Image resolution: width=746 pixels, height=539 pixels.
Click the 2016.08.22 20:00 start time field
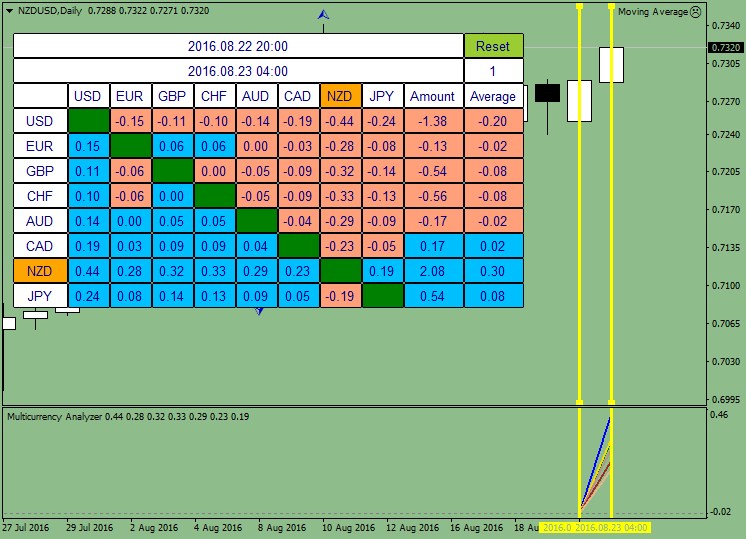(238, 46)
